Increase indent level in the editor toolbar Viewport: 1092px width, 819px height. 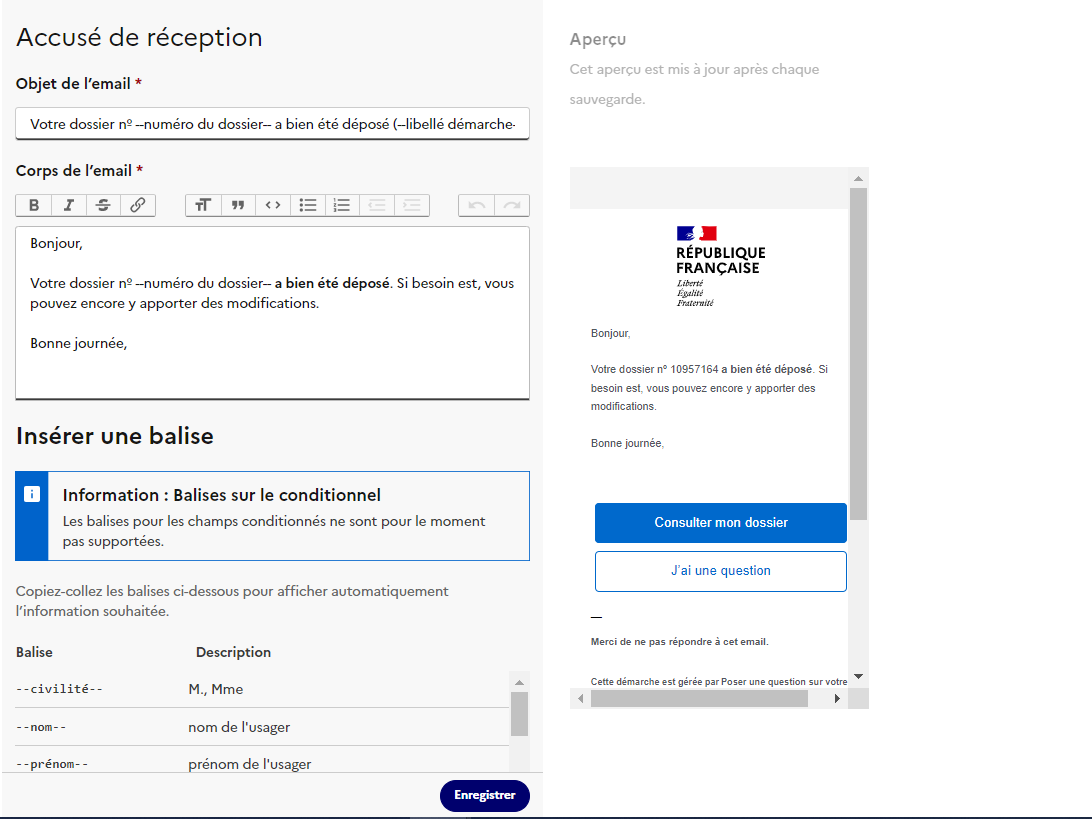coord(412,205)
